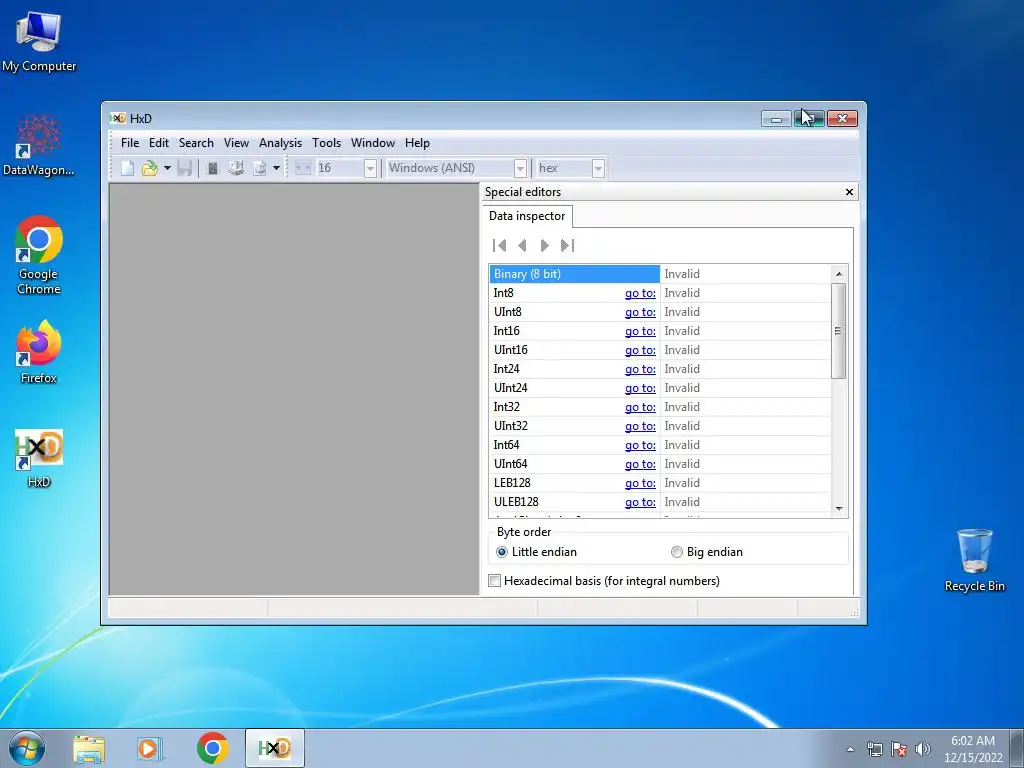
Task: Show hidden tray icons arrow
Action: click(850, 749)
